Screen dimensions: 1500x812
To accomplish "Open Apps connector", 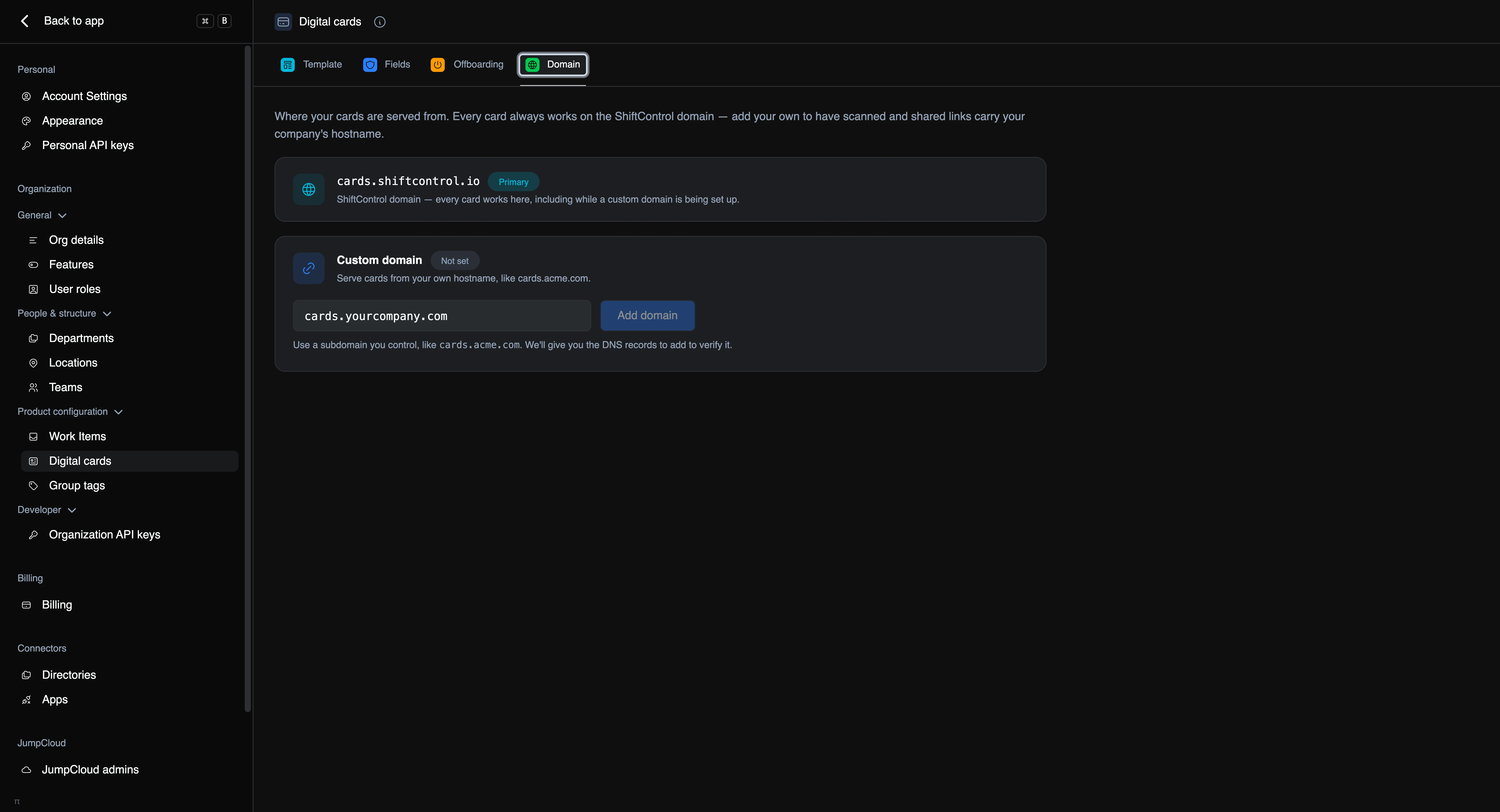I will [x=126, y=700].
